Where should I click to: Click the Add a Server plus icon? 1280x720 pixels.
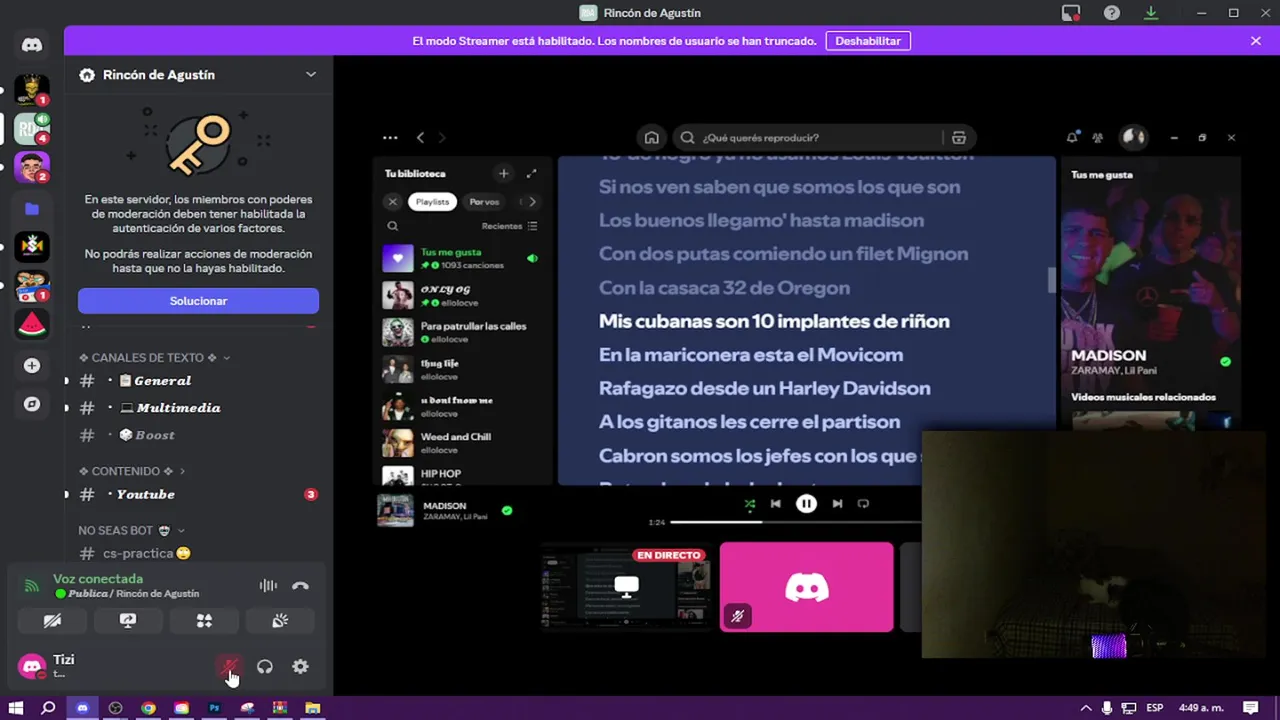(x=32, y=366)
